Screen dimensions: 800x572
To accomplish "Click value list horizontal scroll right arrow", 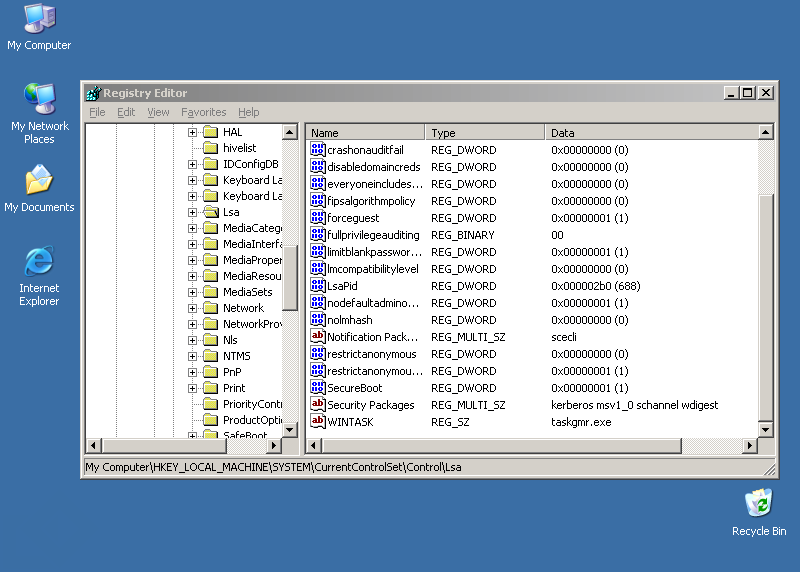I will (749, 445).
